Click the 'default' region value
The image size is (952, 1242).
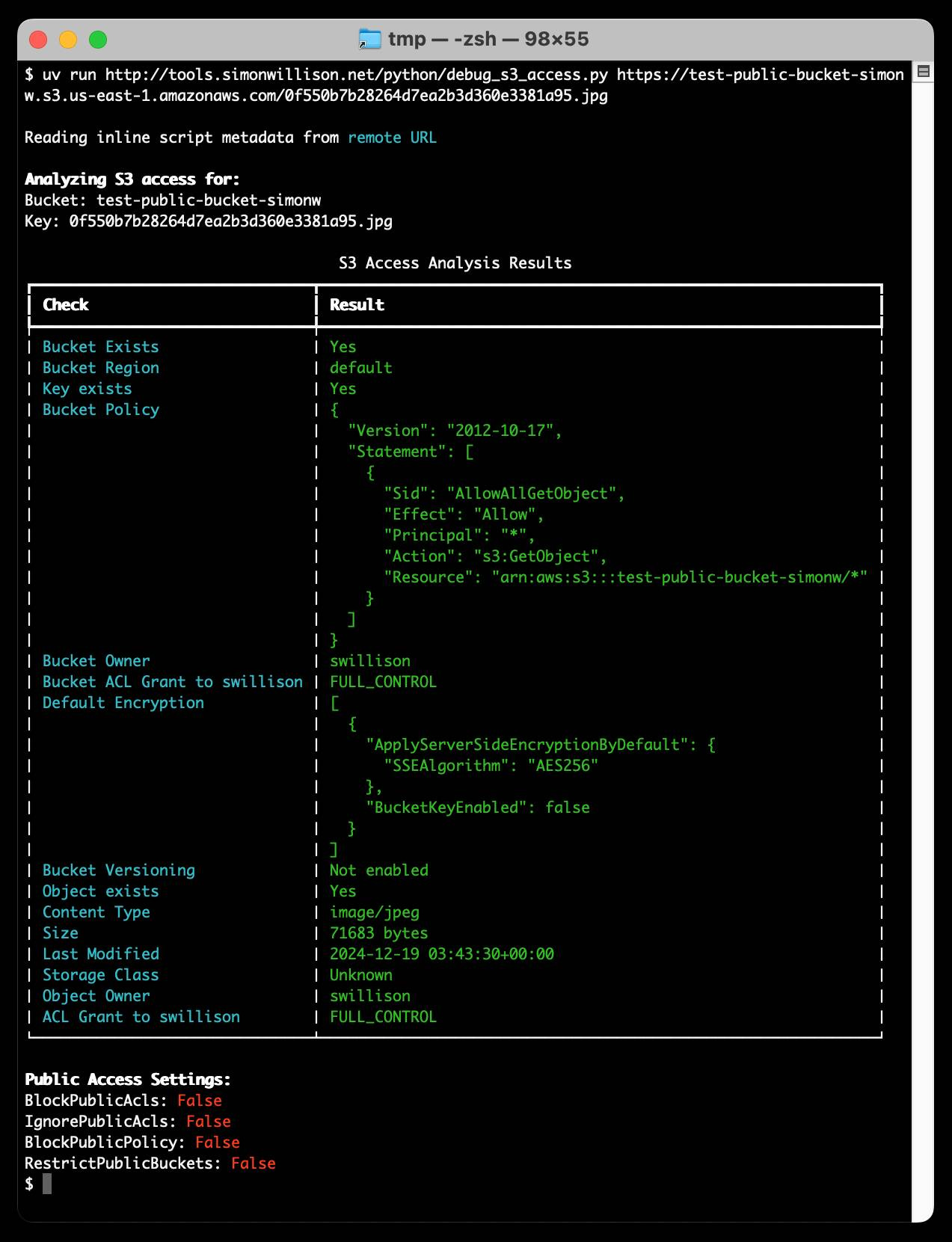coord(361,368)
